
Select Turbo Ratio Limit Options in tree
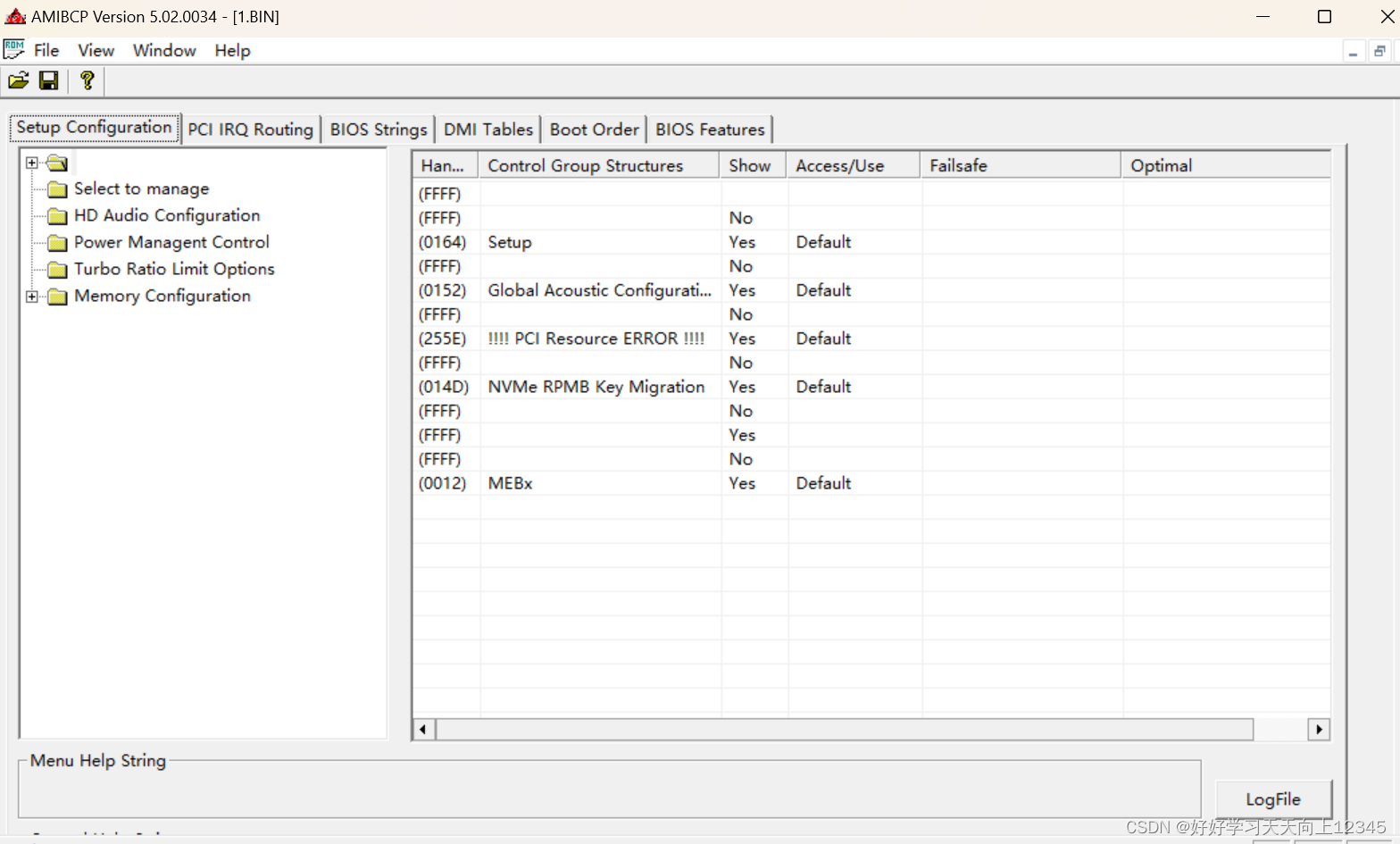point(174,270)
